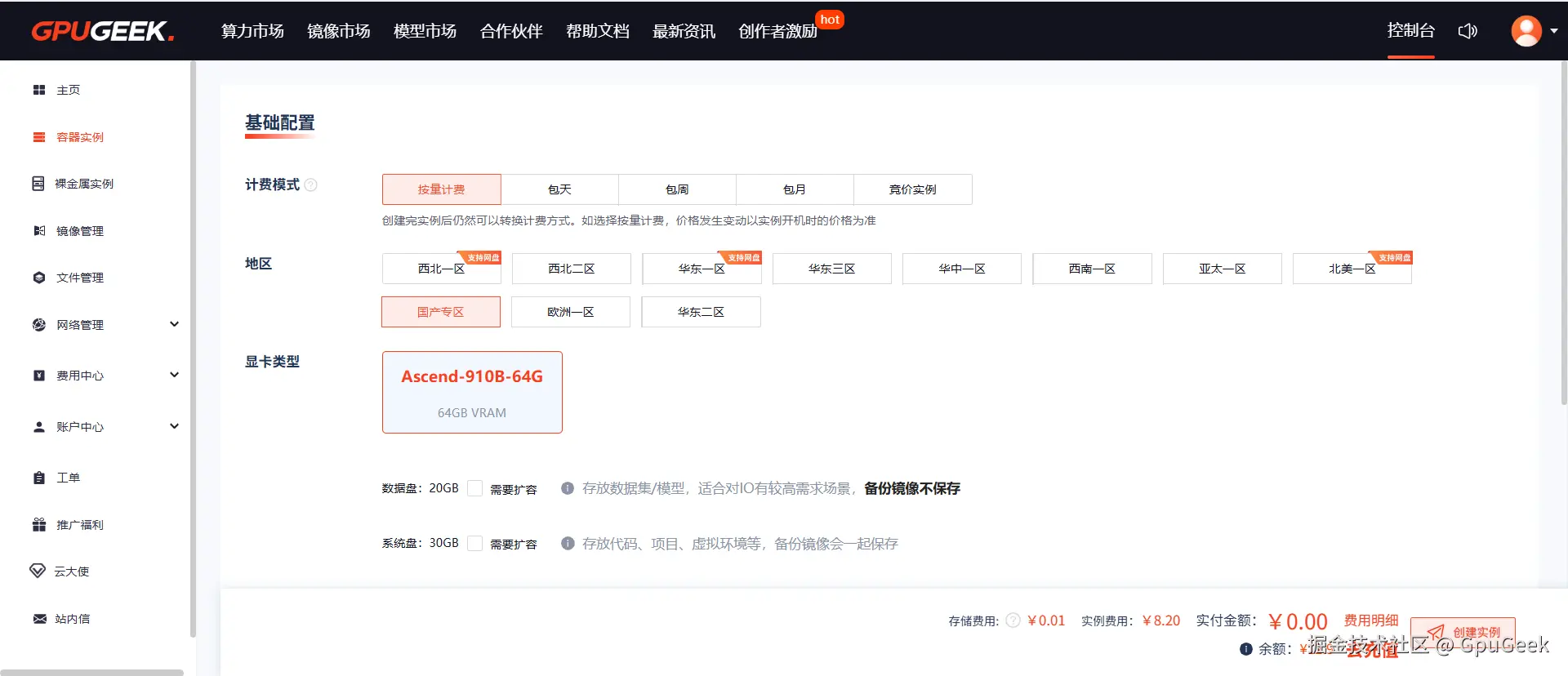Choose the 西北一区 region
This screenshot has height=676, width=1568.
coord(442,269)
